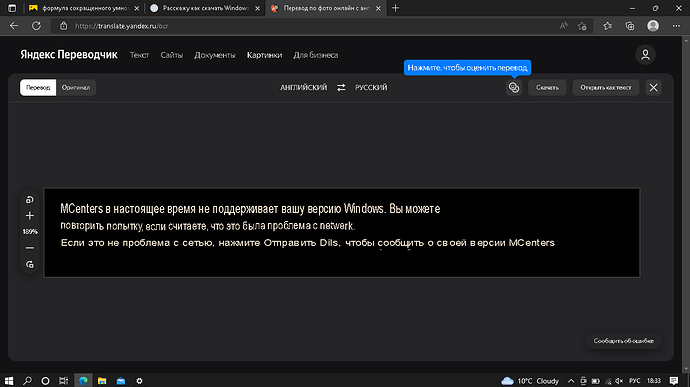Click the 18:33 taskbar clock
Screen dimensions: 690x387
[654, 381]
